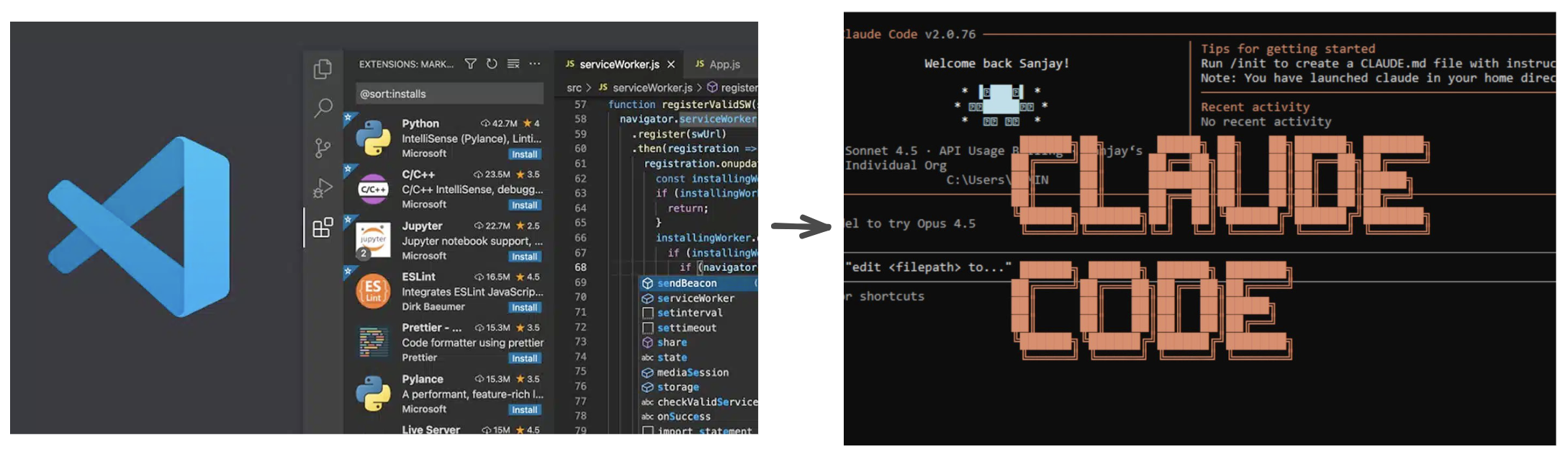Click the filter extensions funnel icon

coord(470,64)
